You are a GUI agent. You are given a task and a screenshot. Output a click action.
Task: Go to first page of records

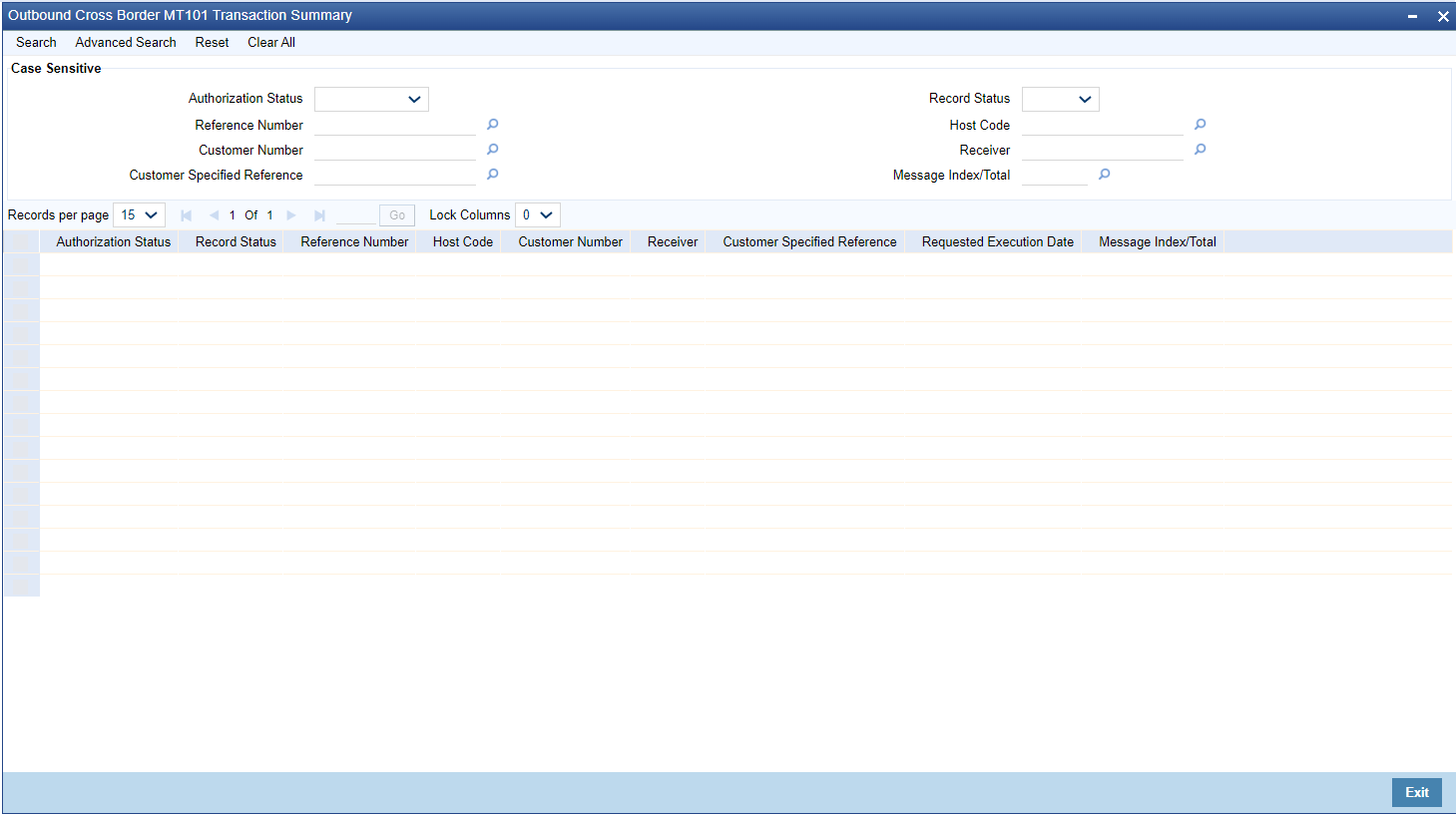coord(186,215)
